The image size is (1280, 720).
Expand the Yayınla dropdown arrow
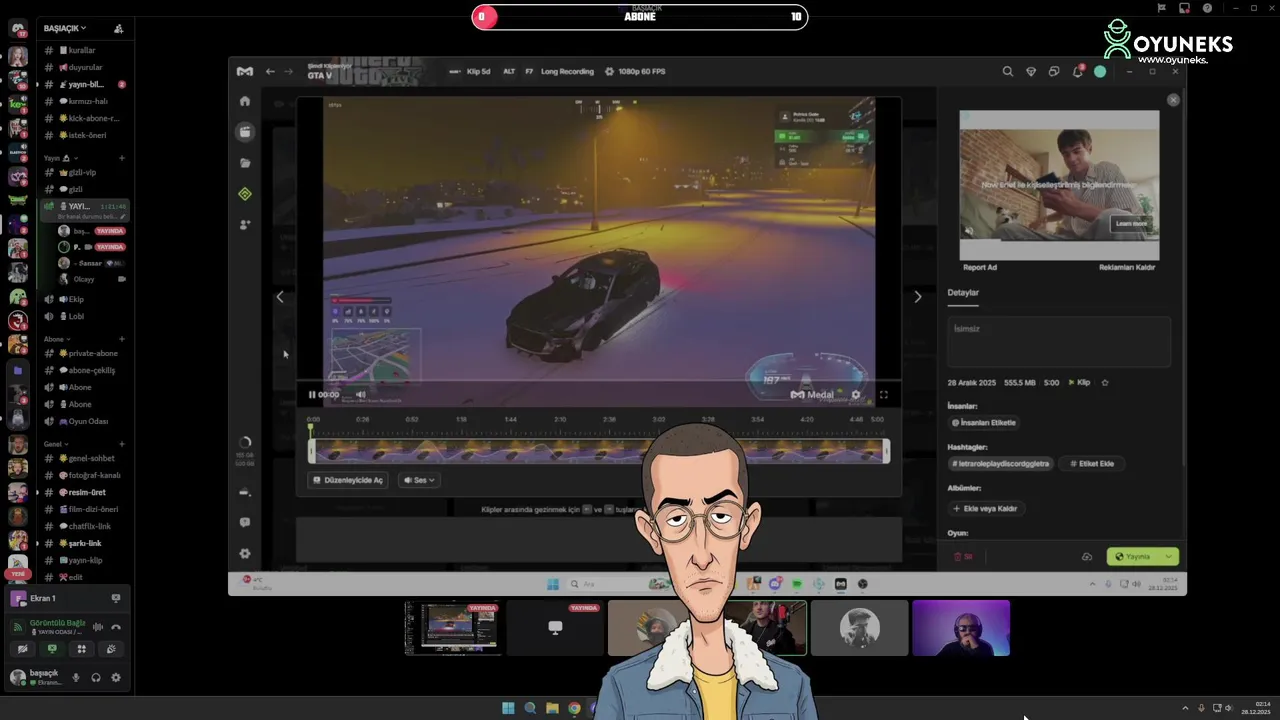(x=1169, y=557)
